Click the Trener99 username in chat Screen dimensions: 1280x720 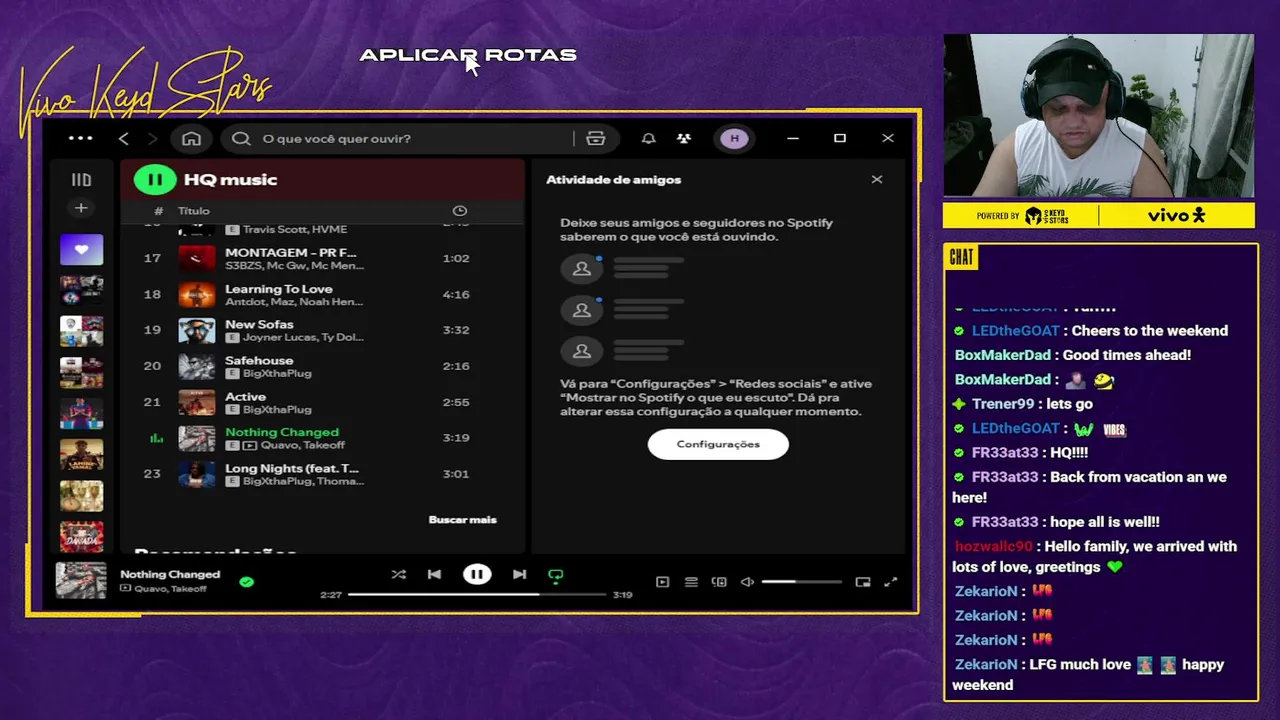(1003, 404)
